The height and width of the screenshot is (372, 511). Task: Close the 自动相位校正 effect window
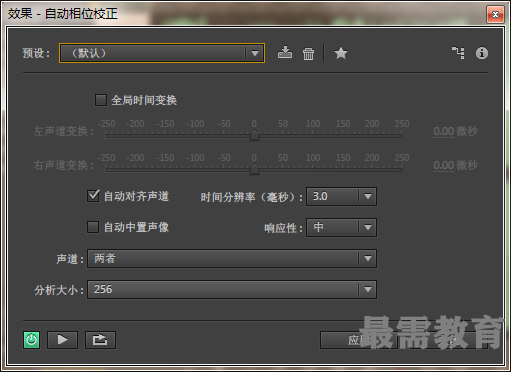pyautogui.click(x=495, y=15)
